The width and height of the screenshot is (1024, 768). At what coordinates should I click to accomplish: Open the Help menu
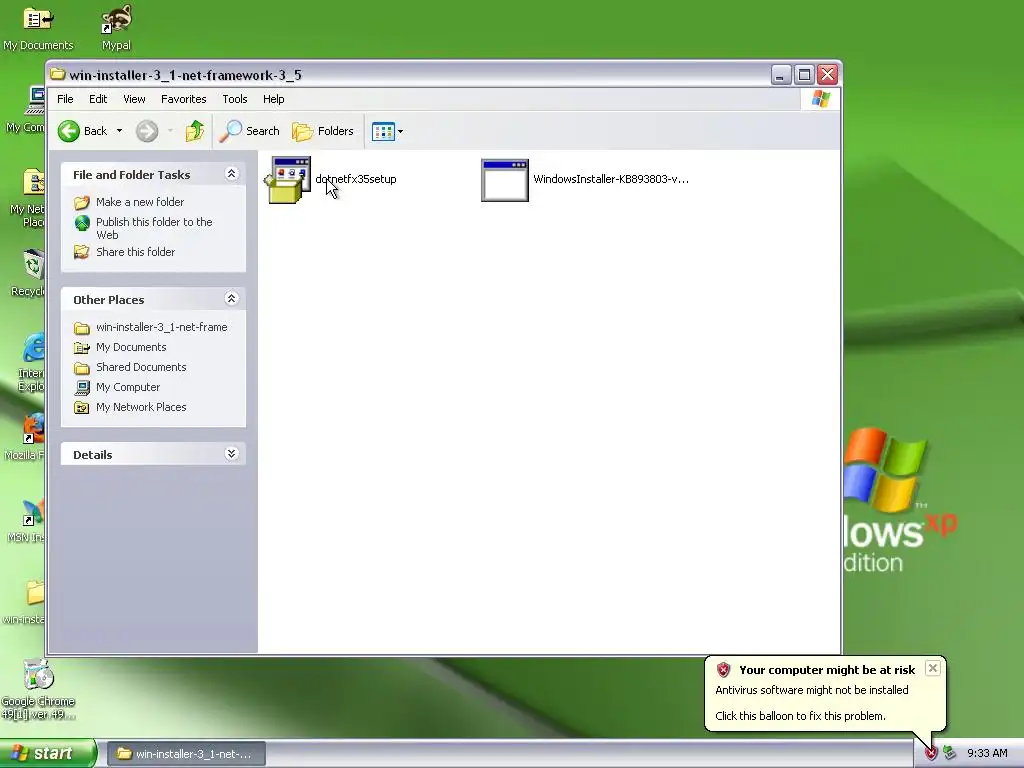274,99
